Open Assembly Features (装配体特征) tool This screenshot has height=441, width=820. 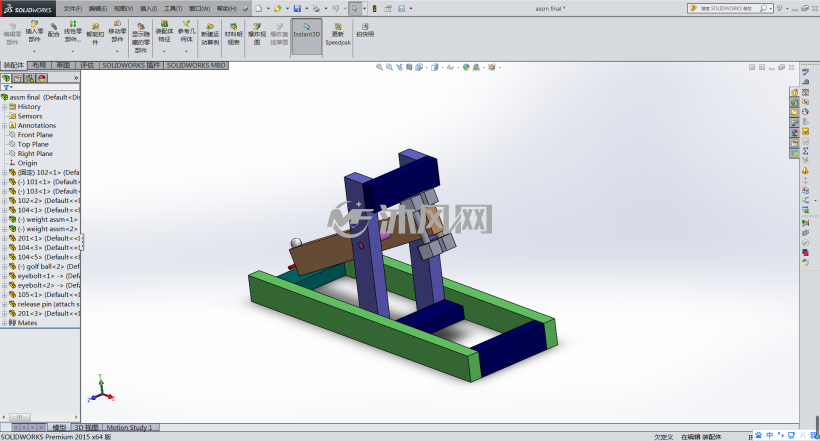(x=164, y=31)
